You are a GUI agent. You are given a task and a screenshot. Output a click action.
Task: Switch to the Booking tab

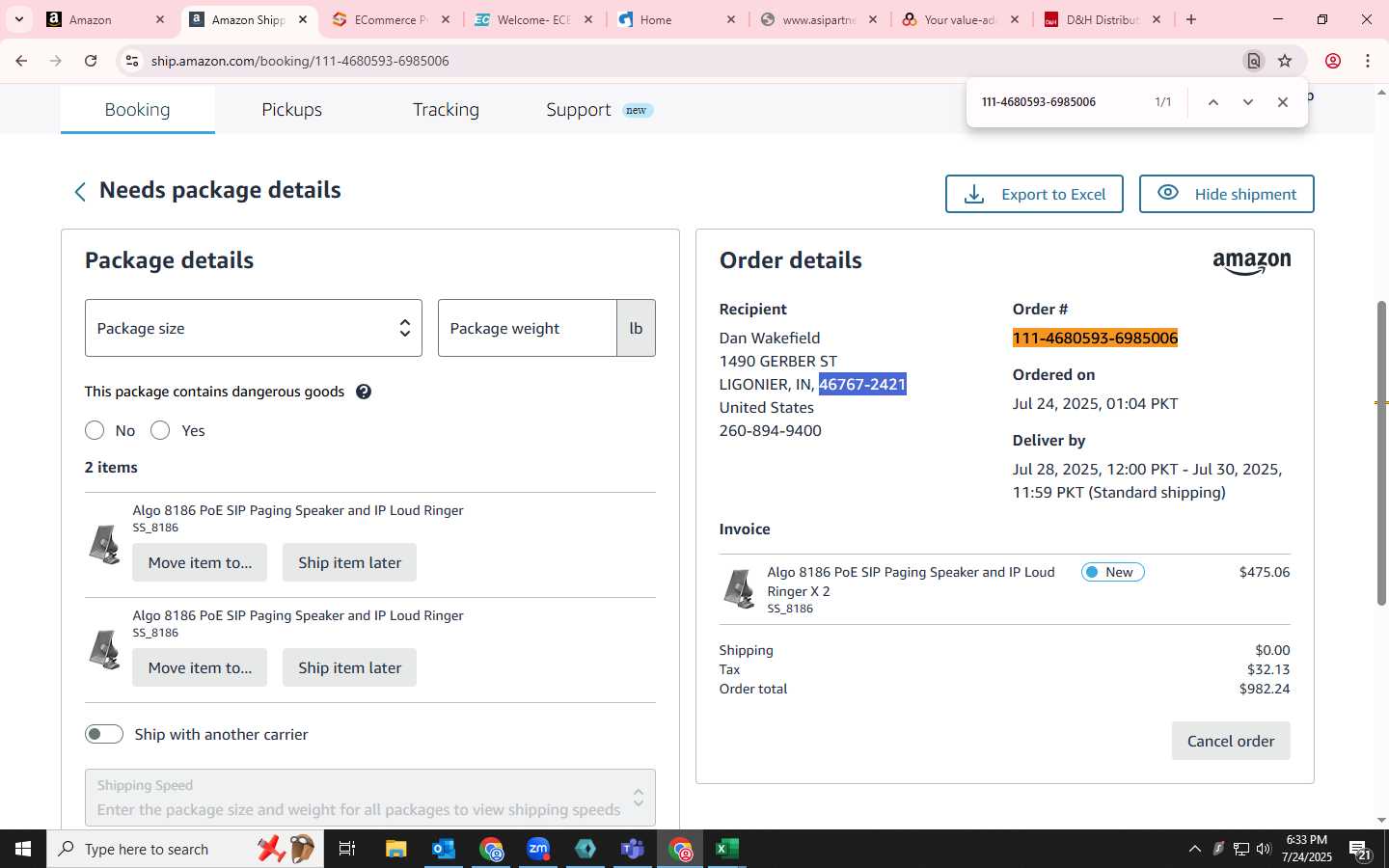(x=137, y=110)
